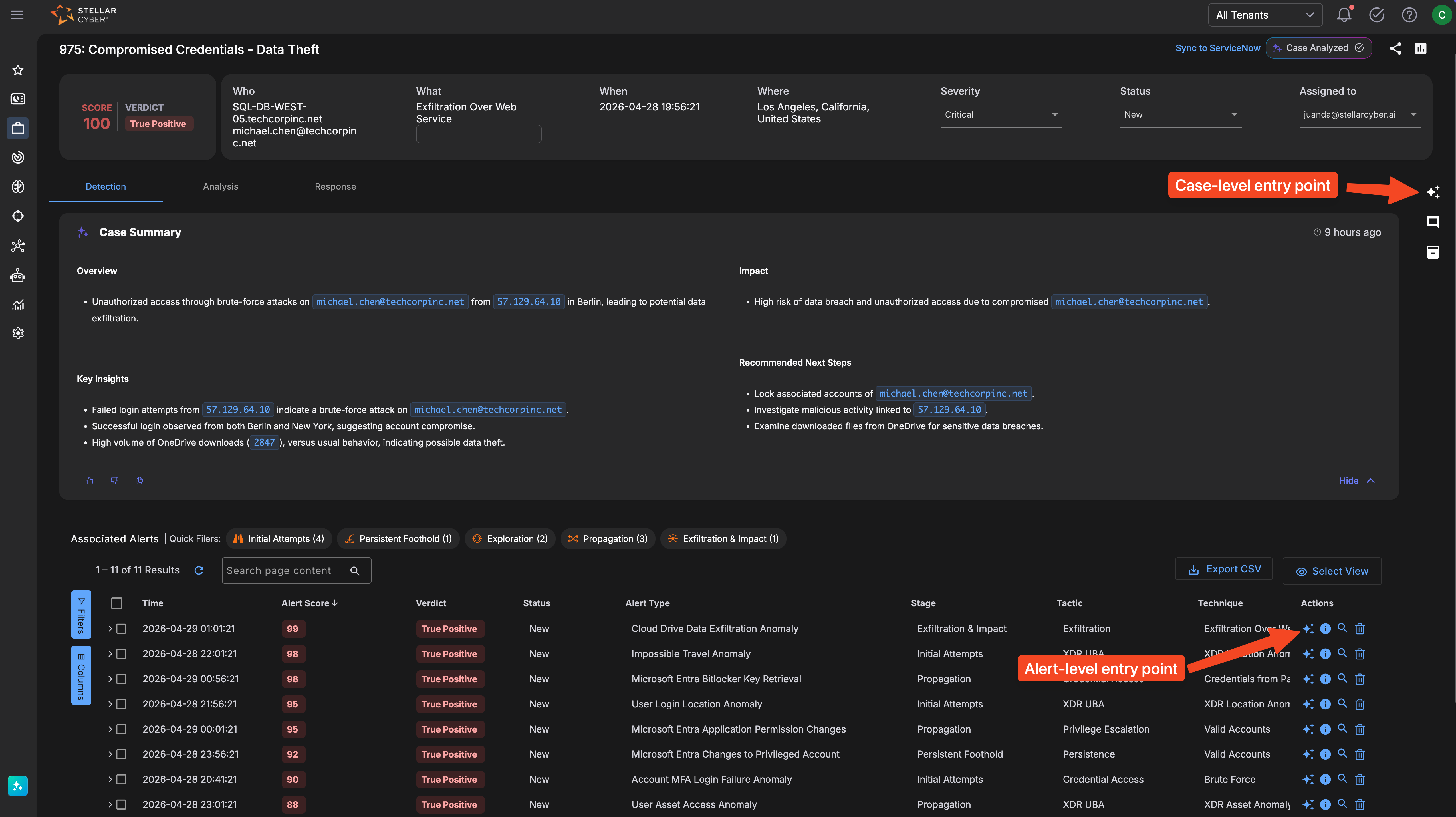This screenshot has width=1456, height=817.
Task: Expand the 2026-04-28 22:01:21 alert row
Action: pyautogui.click(x=110, y=654)
